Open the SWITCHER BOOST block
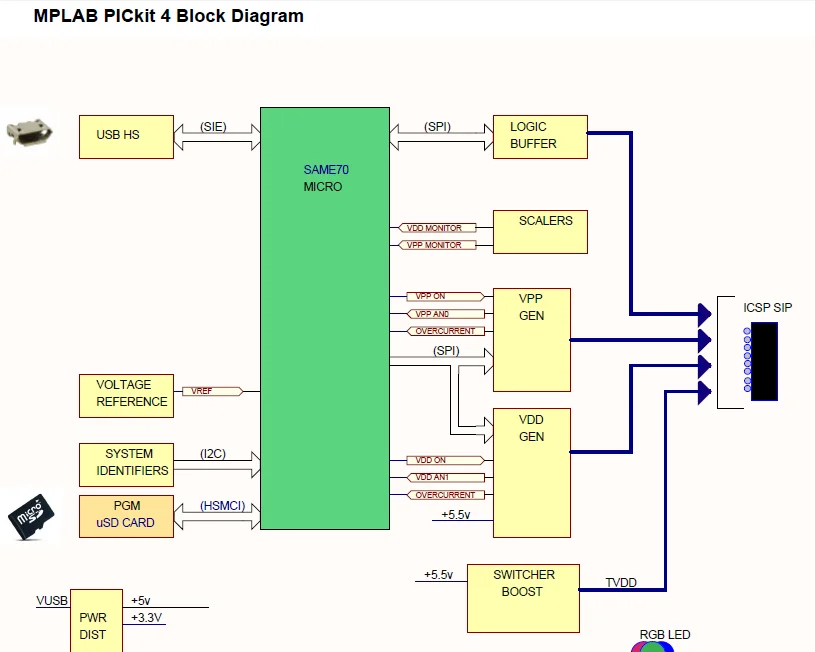 click(x=523, y=596)
